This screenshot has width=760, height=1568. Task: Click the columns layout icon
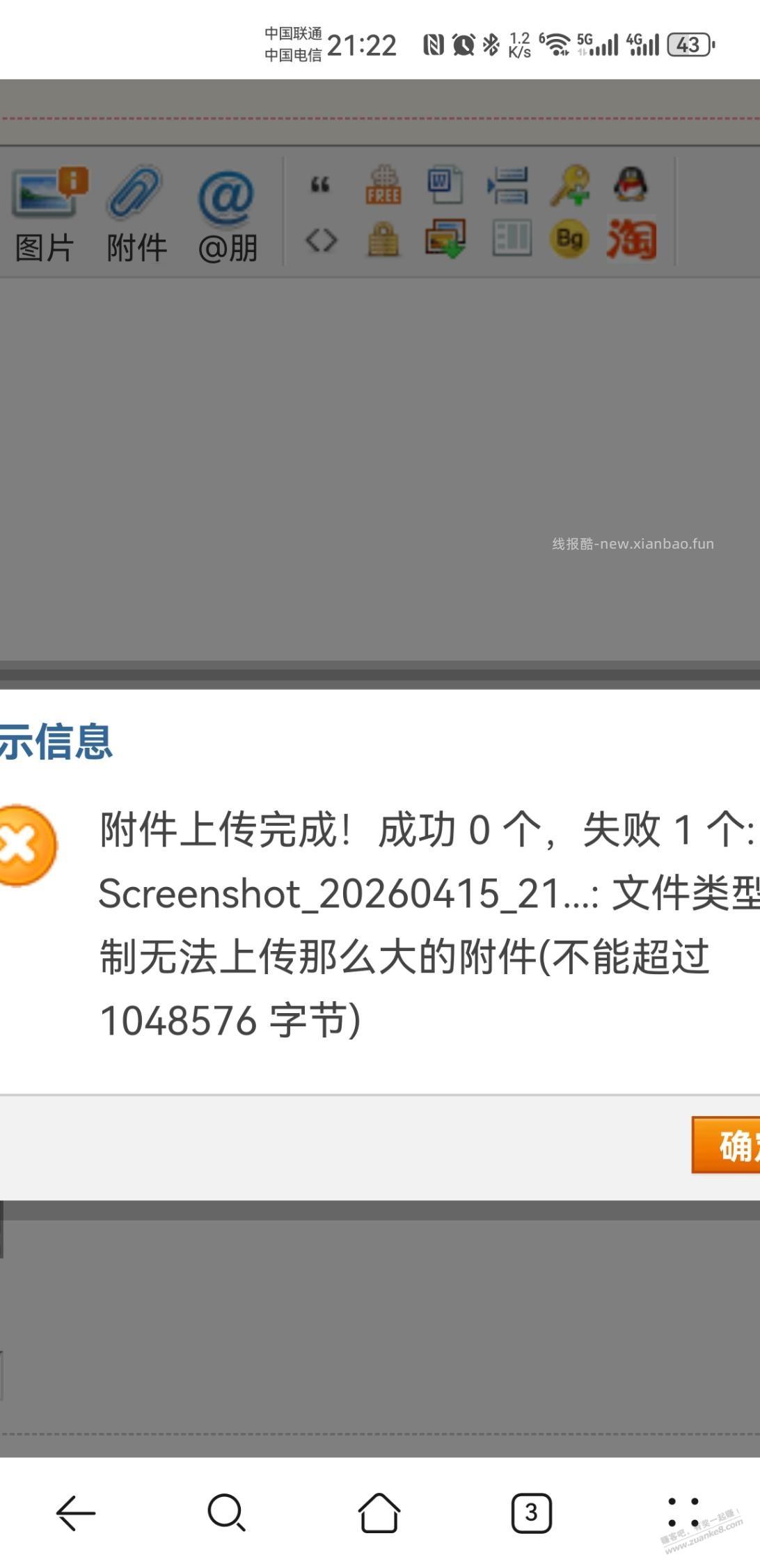(x=512, y=238)
